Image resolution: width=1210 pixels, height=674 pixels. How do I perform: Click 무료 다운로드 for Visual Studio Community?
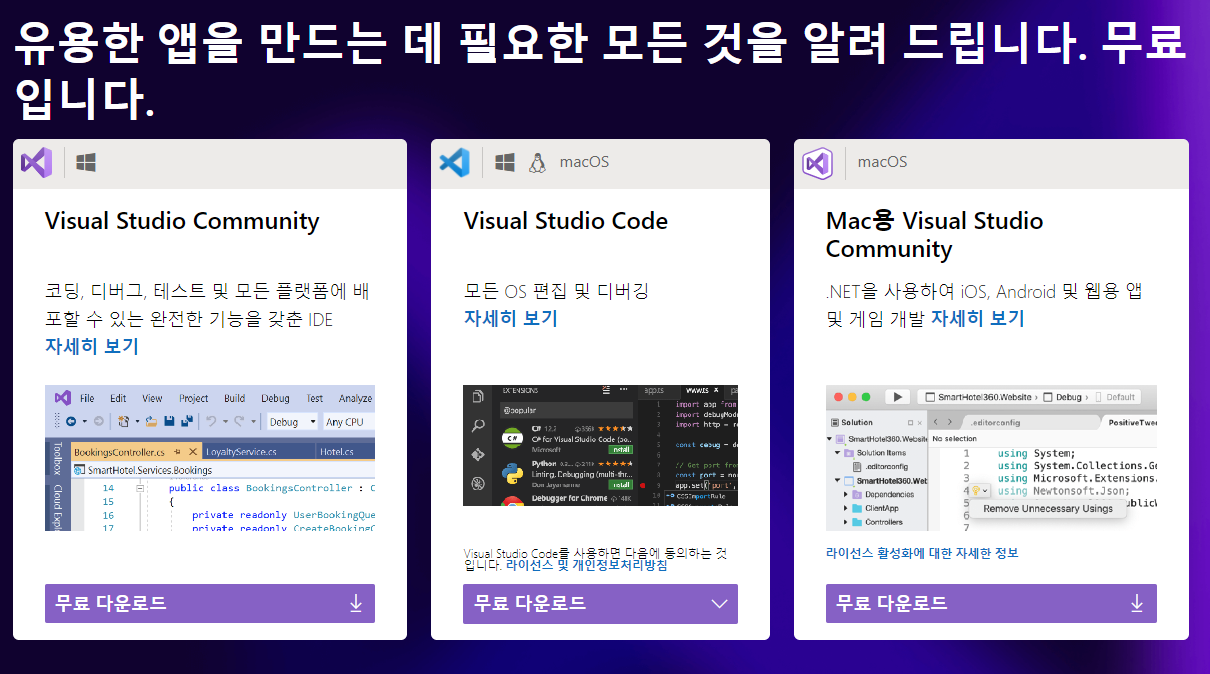point(210,604)
